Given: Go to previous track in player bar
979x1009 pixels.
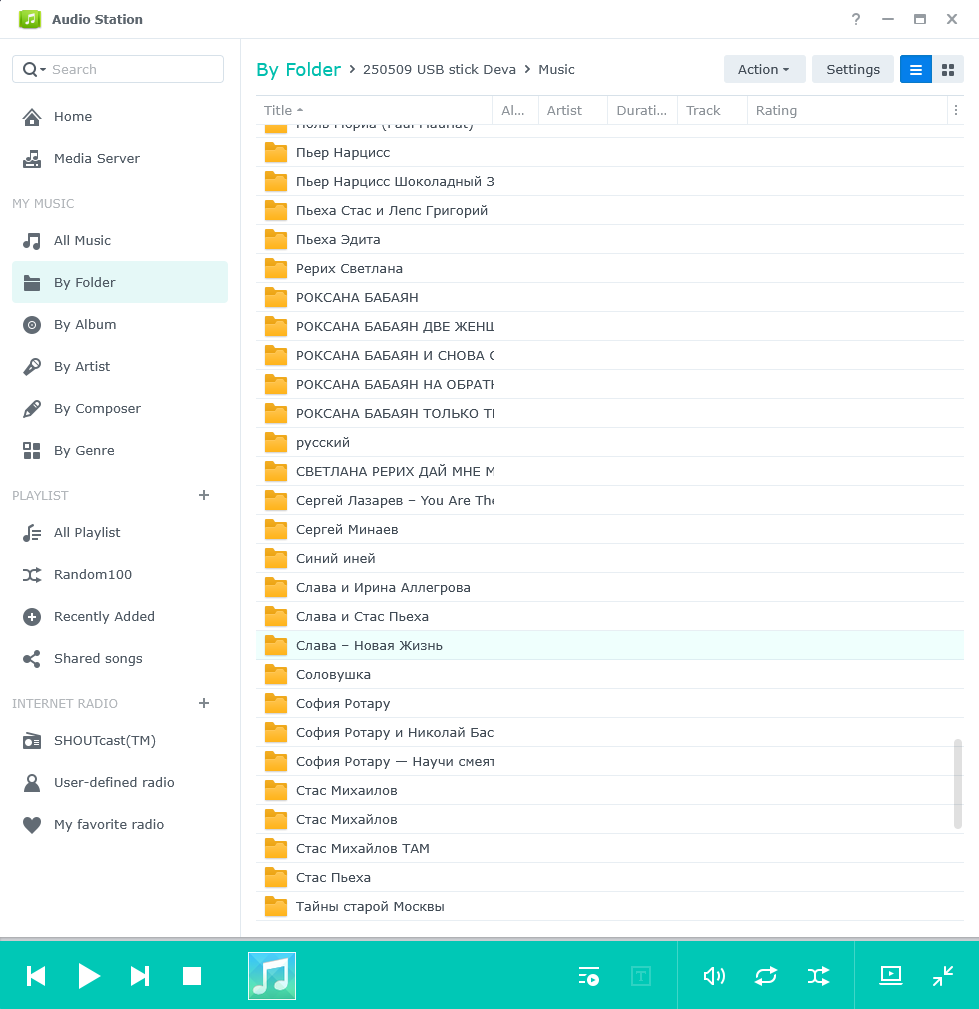Looking at the screenshot, I should [36, 976].
